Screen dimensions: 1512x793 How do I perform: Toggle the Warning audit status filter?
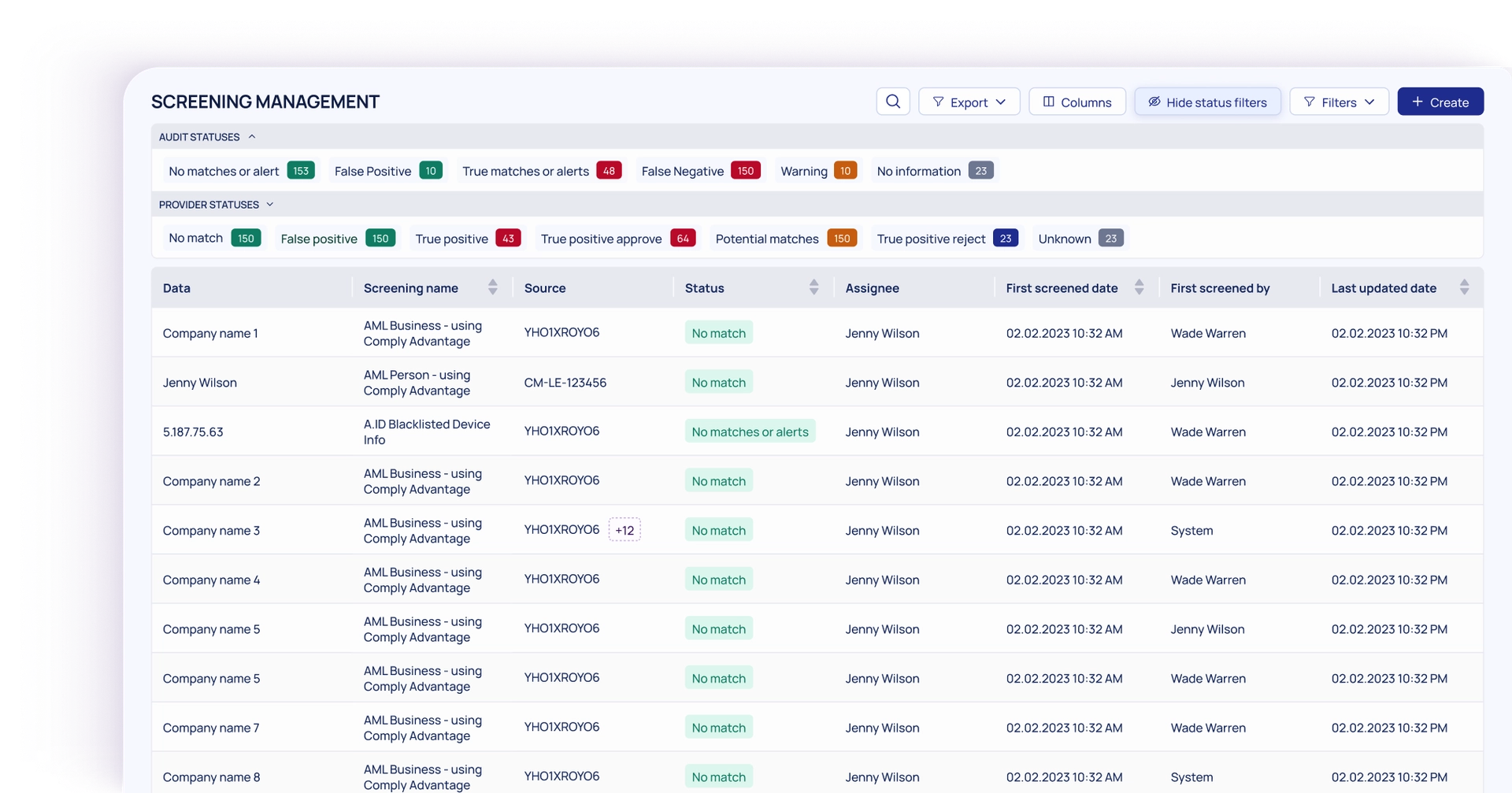coord(817,171)
